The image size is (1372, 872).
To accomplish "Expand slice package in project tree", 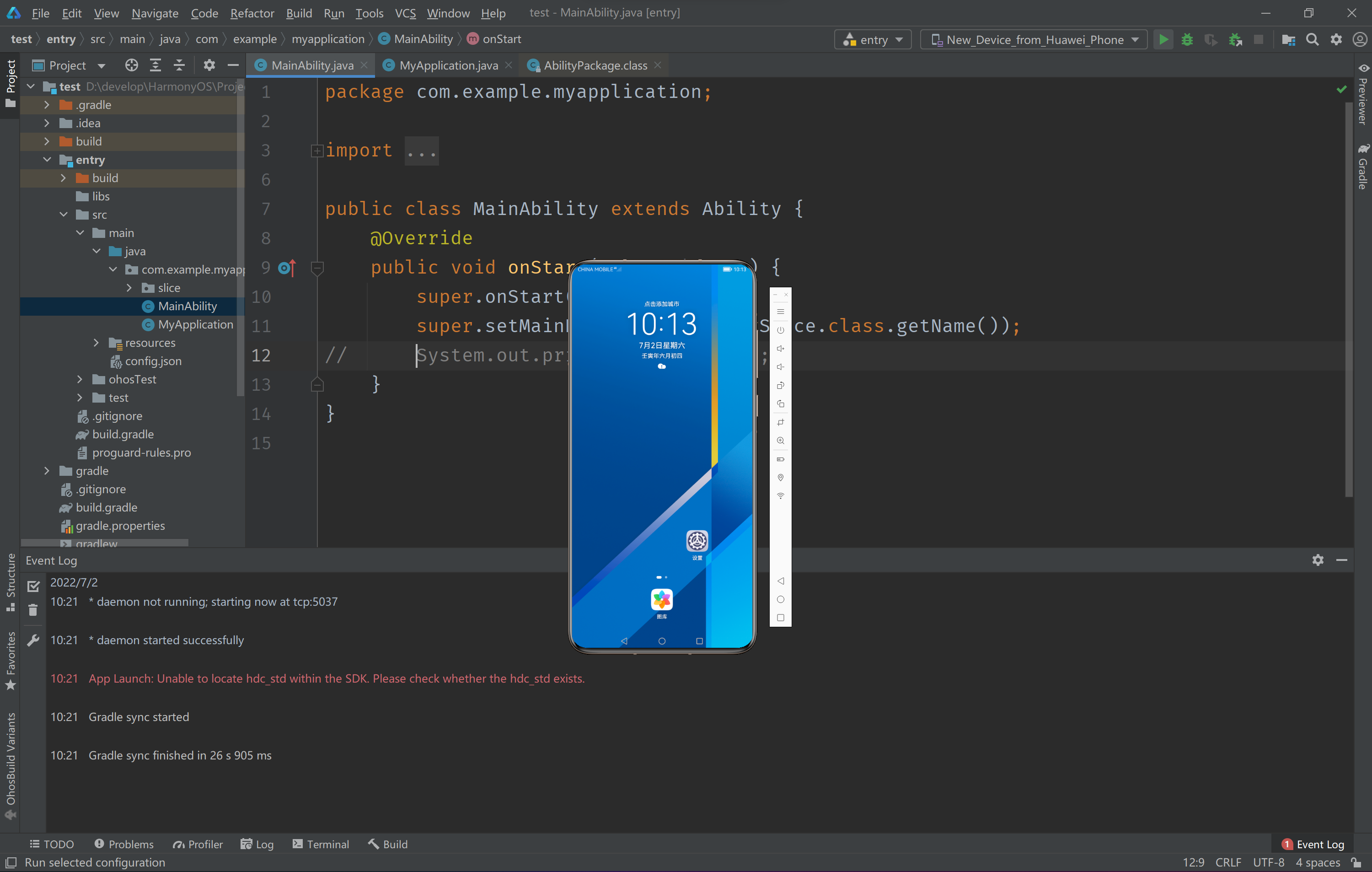I will [129, 288].
